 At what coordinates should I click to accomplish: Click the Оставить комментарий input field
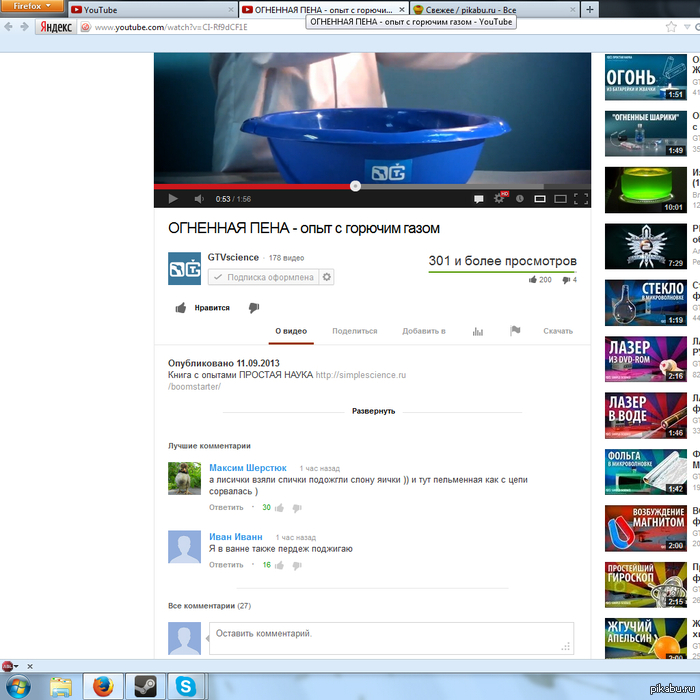click(x=390, y=637)
